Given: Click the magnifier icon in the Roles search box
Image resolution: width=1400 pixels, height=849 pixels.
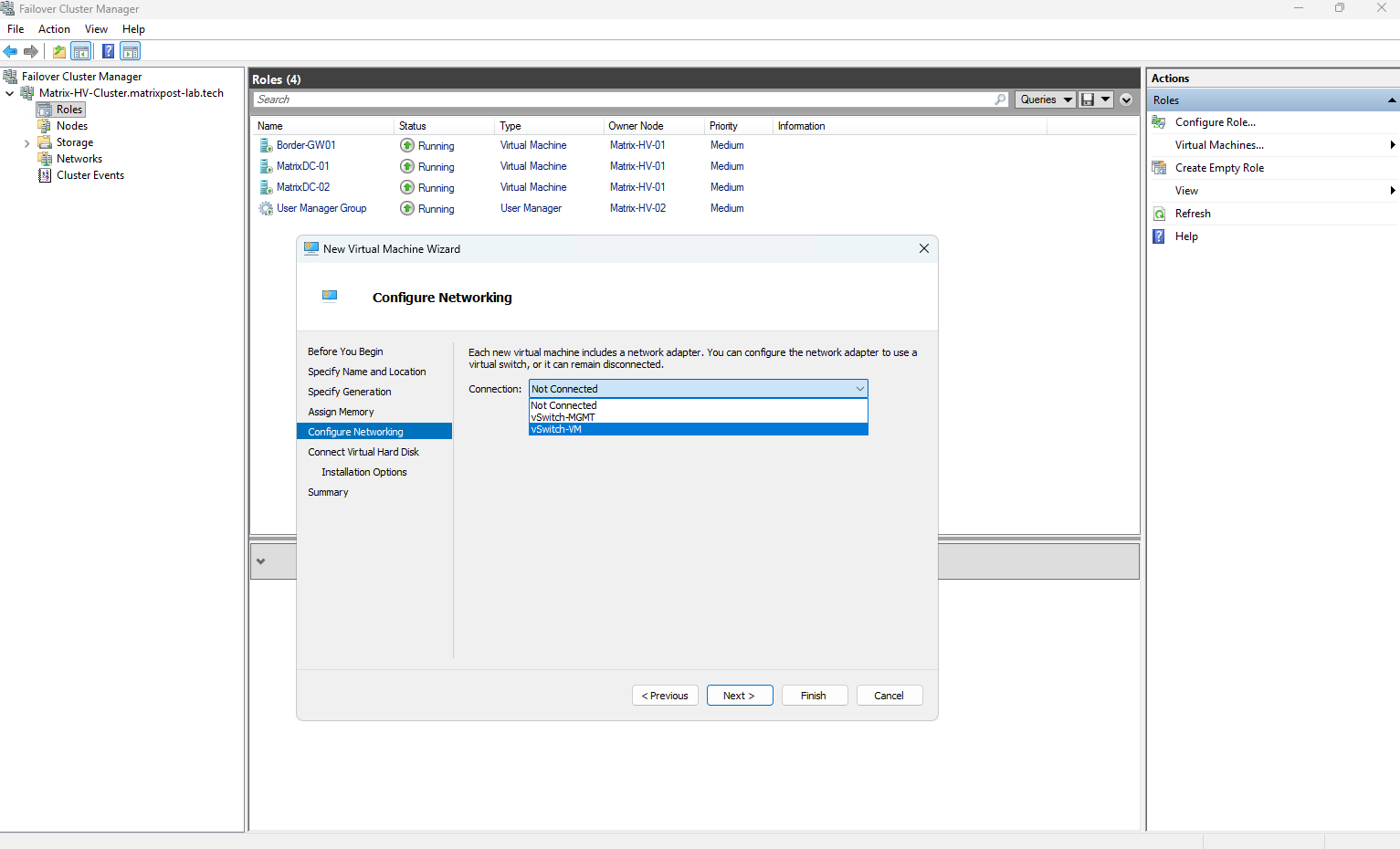Looking at the screenshot, I should coord(1000,100).
